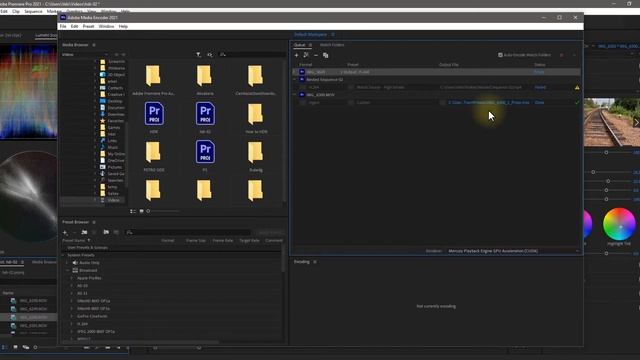Open the File menu in Media Encoder

(63, 26)
